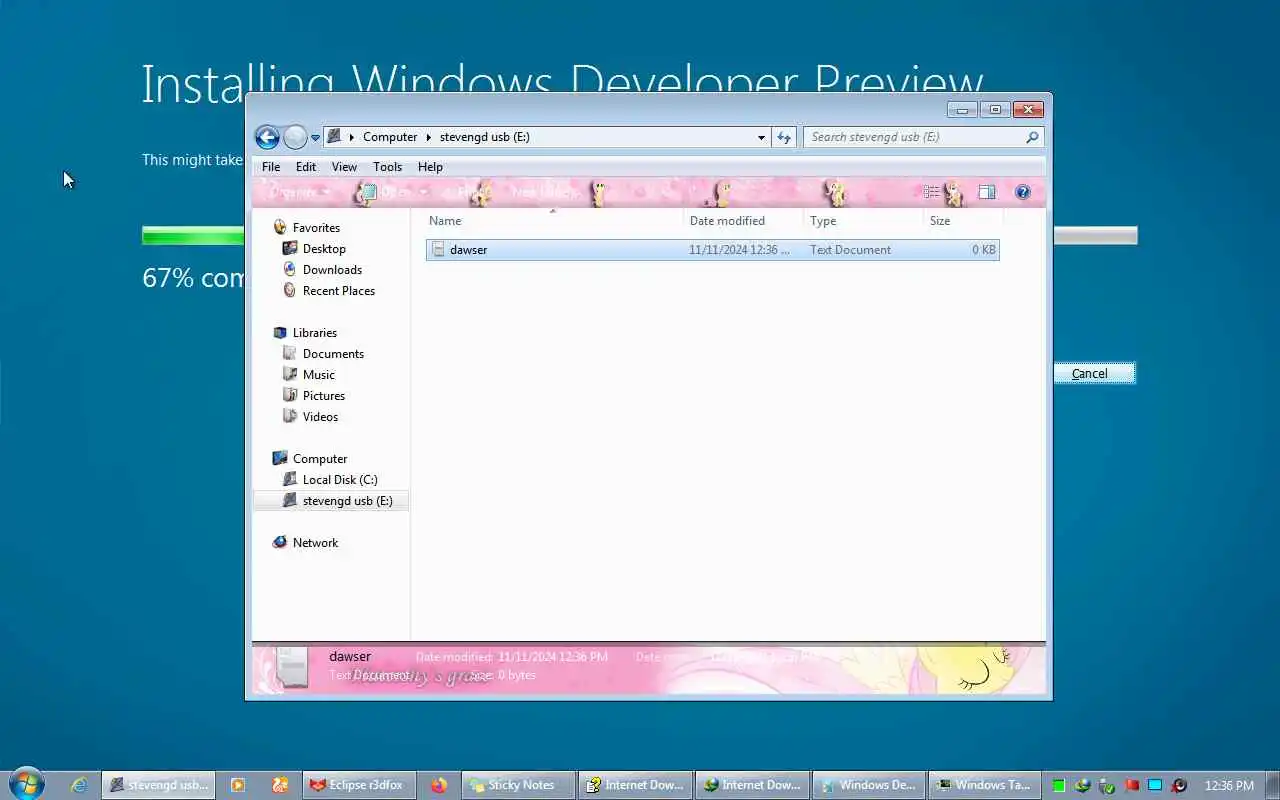The image size is (1280, 800).
Task: Click Computer in the address breadcrumb
Action: [x=390, y=137]
